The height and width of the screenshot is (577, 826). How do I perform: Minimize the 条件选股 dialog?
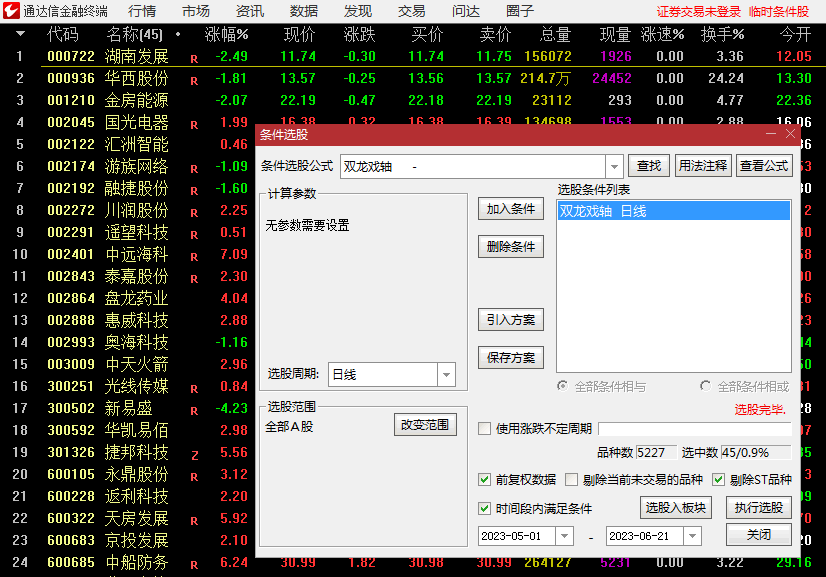click(x=771, y=134)
